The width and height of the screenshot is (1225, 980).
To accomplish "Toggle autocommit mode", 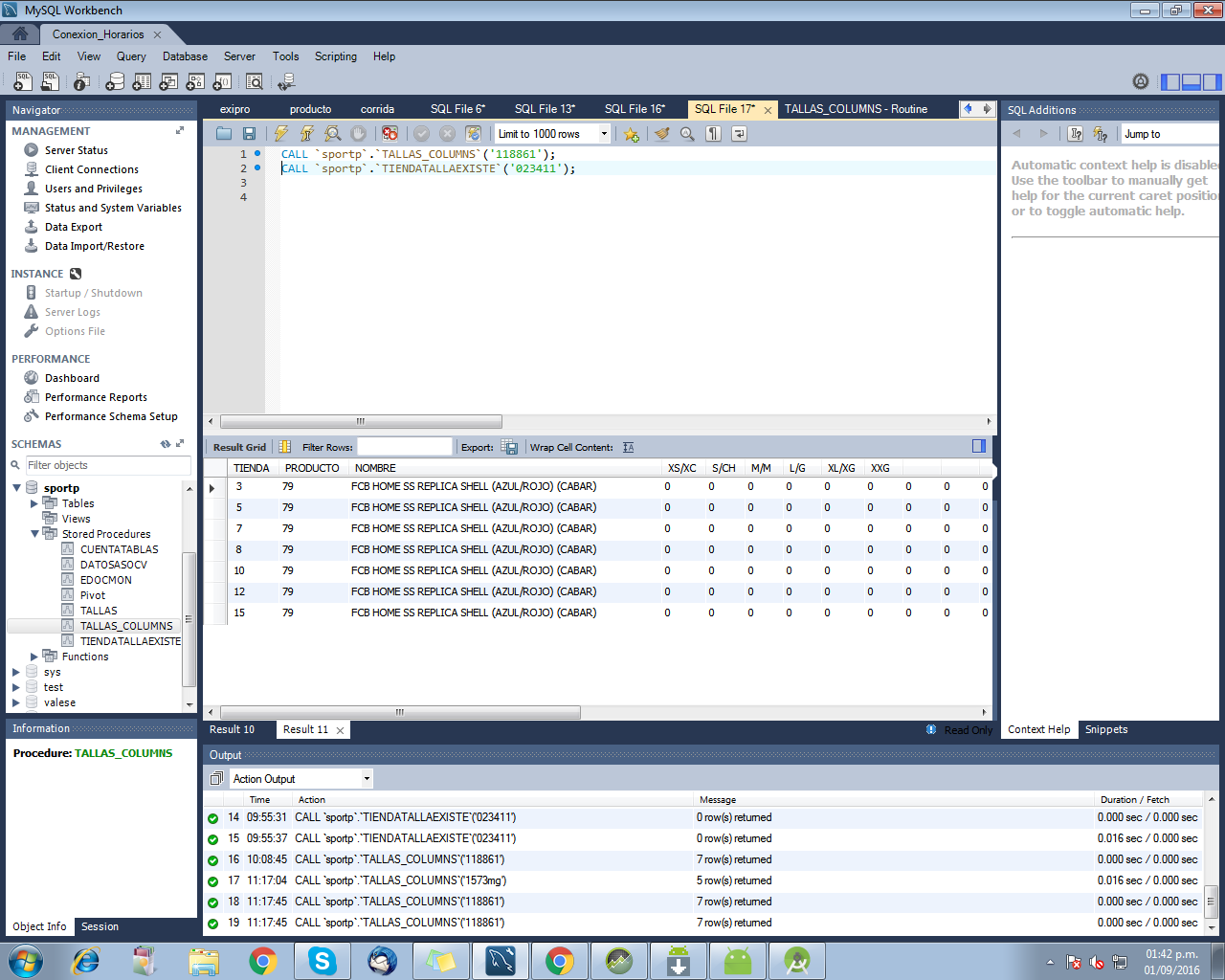I will pos(473,134).
